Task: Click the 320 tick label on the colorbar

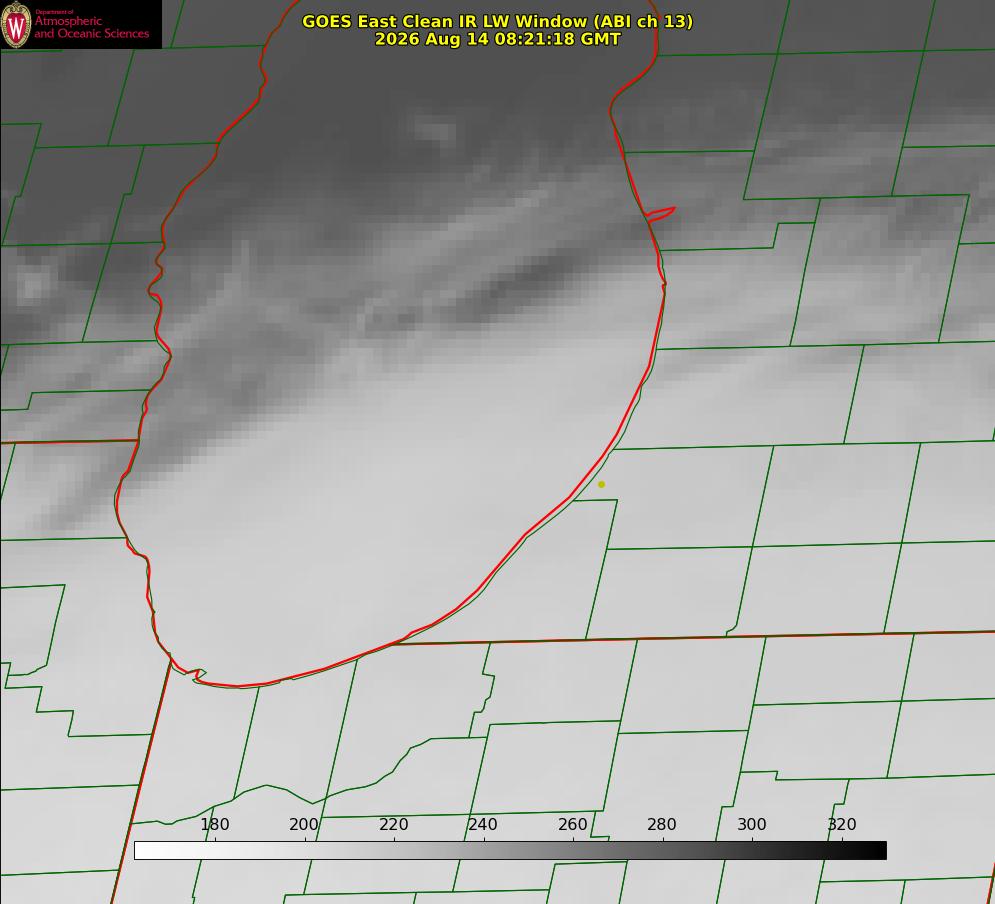Action: coord(842,824)
